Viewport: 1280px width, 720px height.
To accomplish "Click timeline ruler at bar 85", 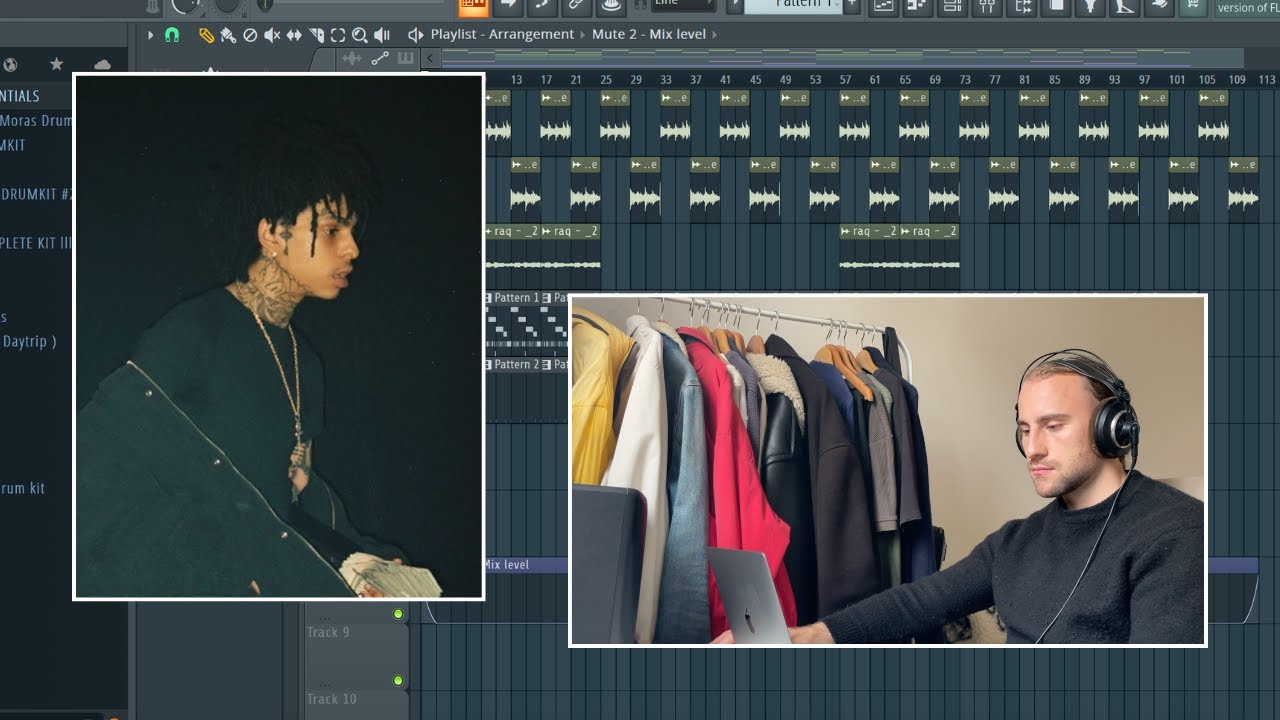I will tap(1054, 79).
